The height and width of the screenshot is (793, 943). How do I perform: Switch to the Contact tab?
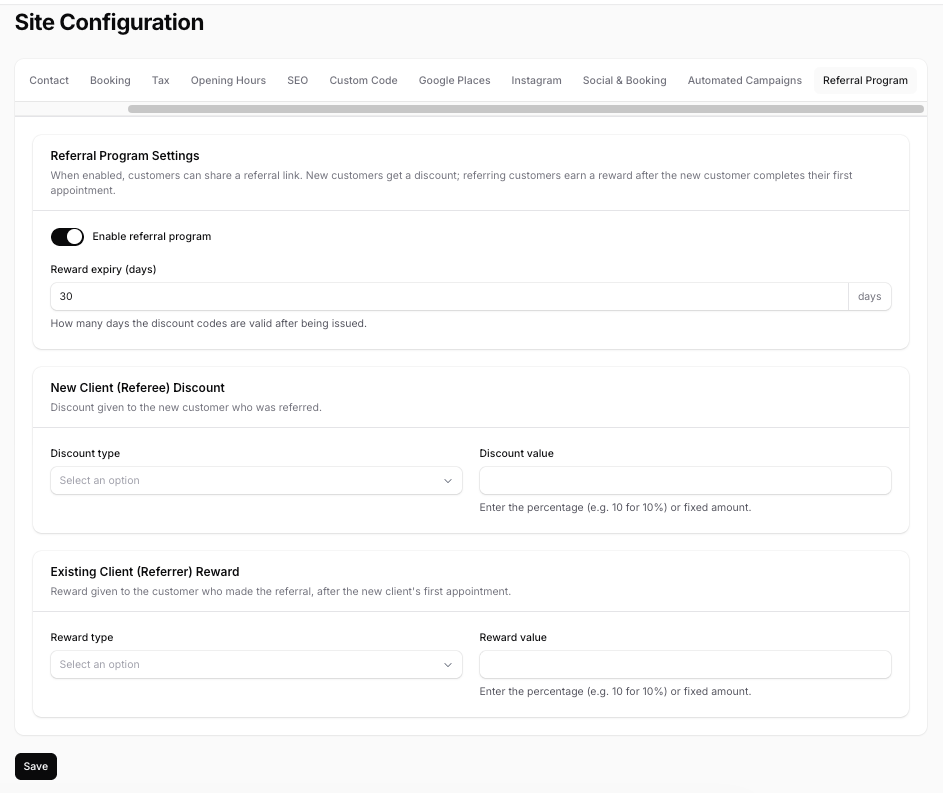pos(48,80)
